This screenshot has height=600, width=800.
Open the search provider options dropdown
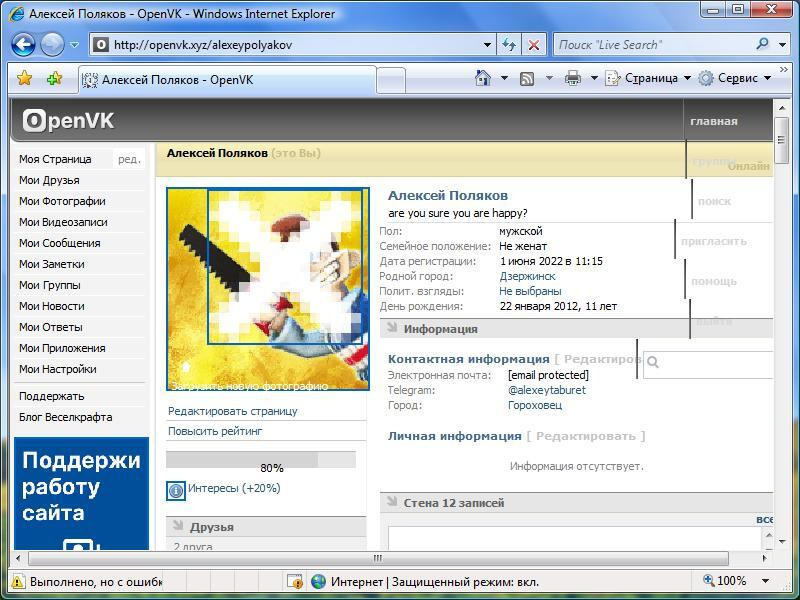(783, 45)
